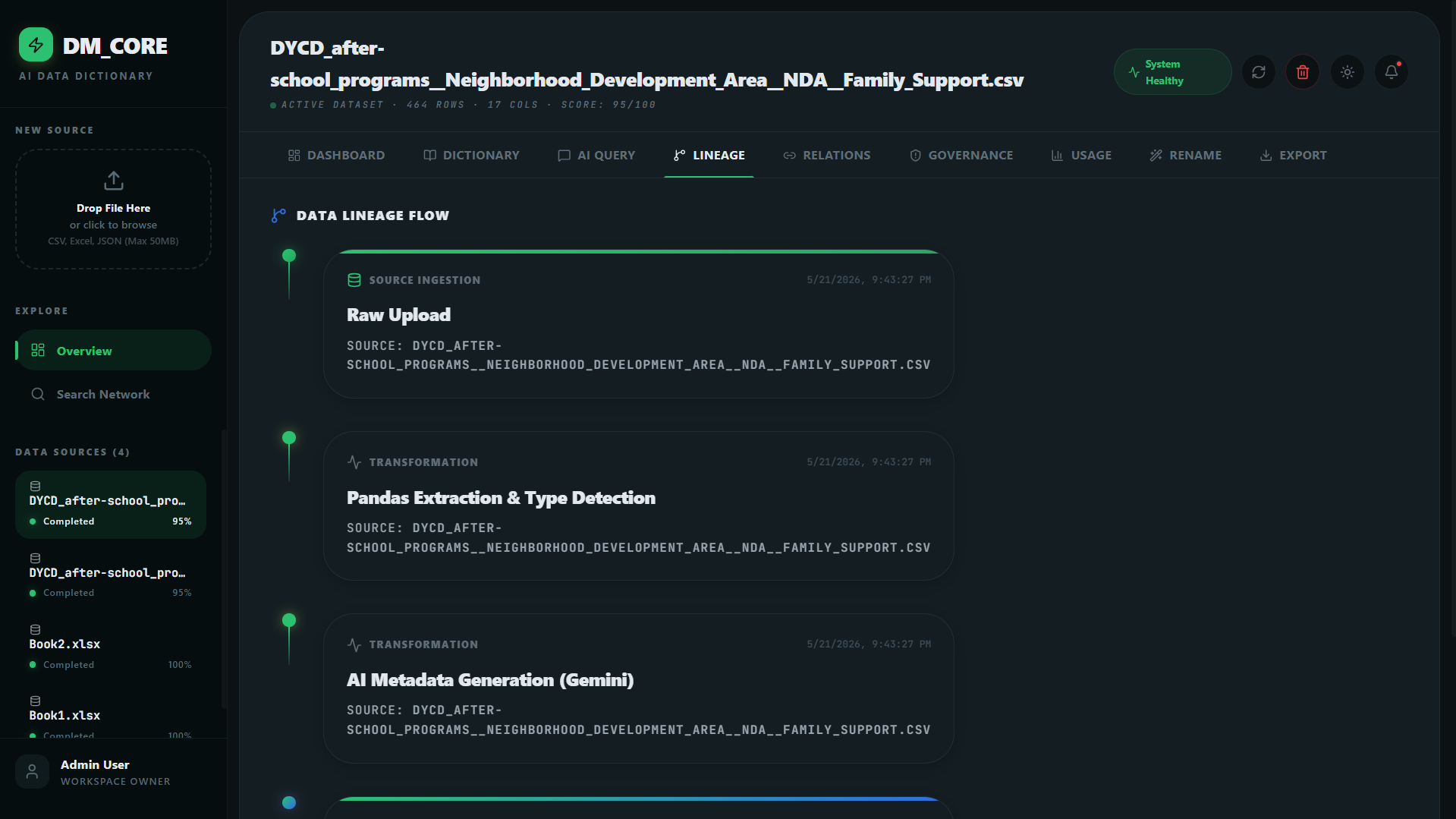
Task: Click the Export download icon
Action: 1266,155
